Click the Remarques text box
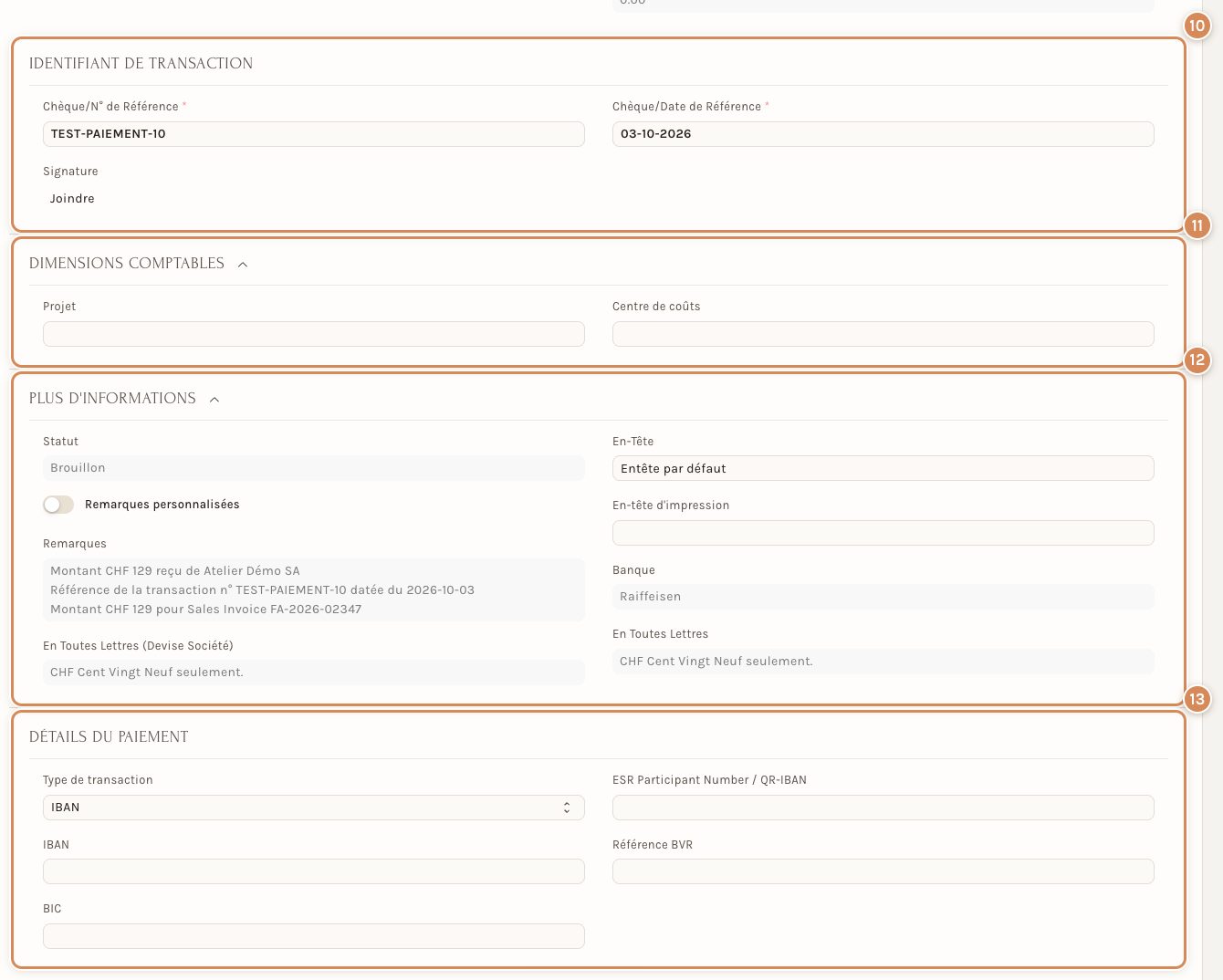 tap(313, 589)
